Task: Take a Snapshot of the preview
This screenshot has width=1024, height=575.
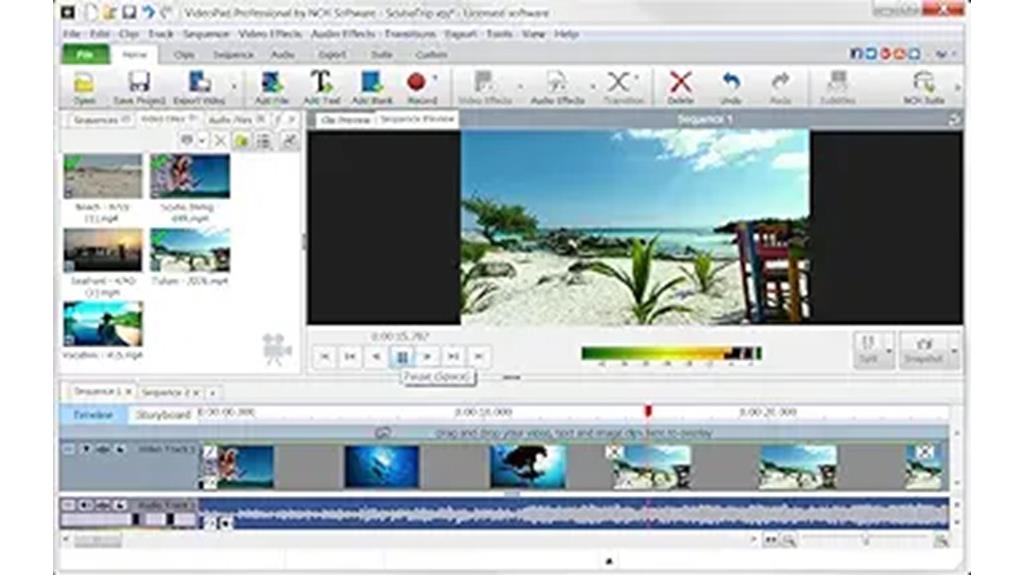Action: tap(923, 350)
